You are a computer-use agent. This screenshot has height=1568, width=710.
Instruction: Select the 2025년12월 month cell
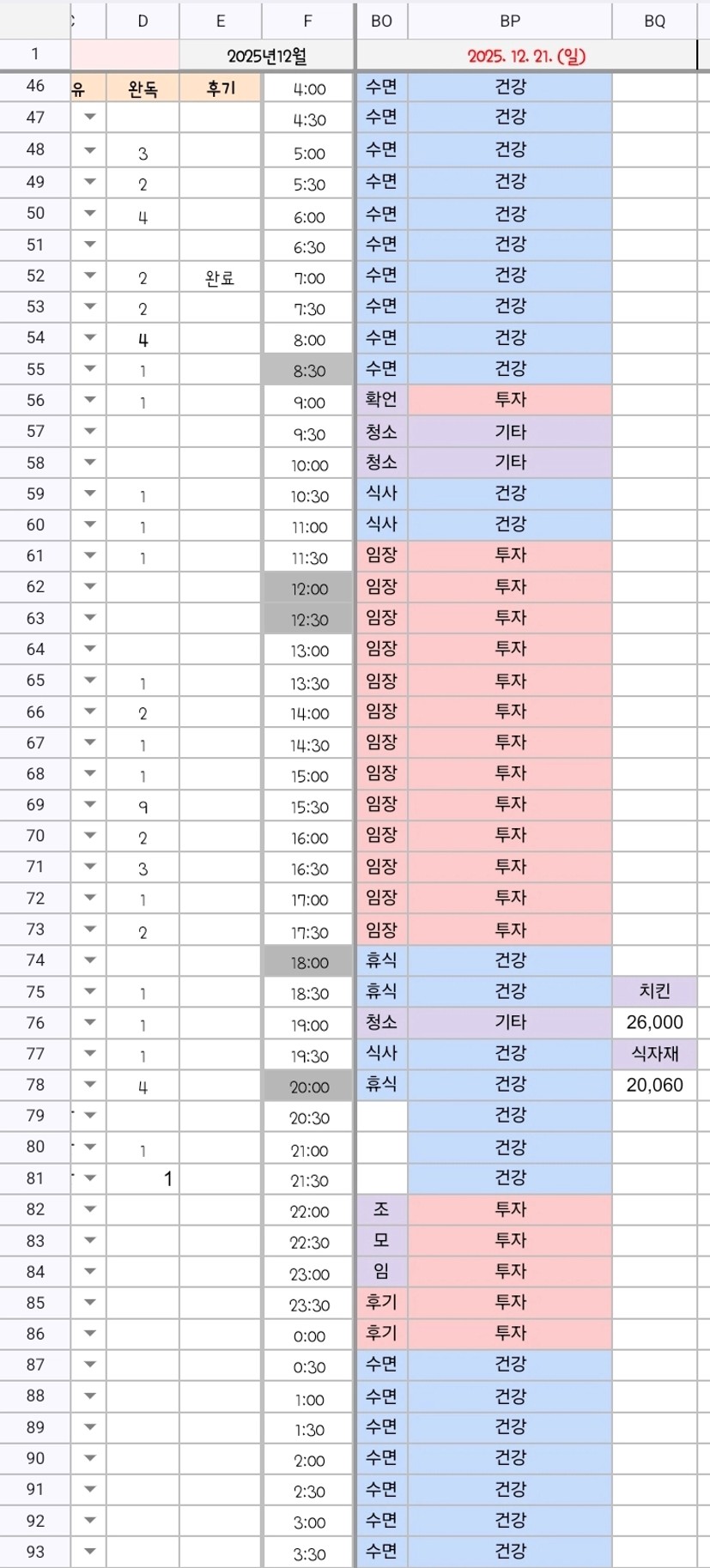click(x=266, y=57)
